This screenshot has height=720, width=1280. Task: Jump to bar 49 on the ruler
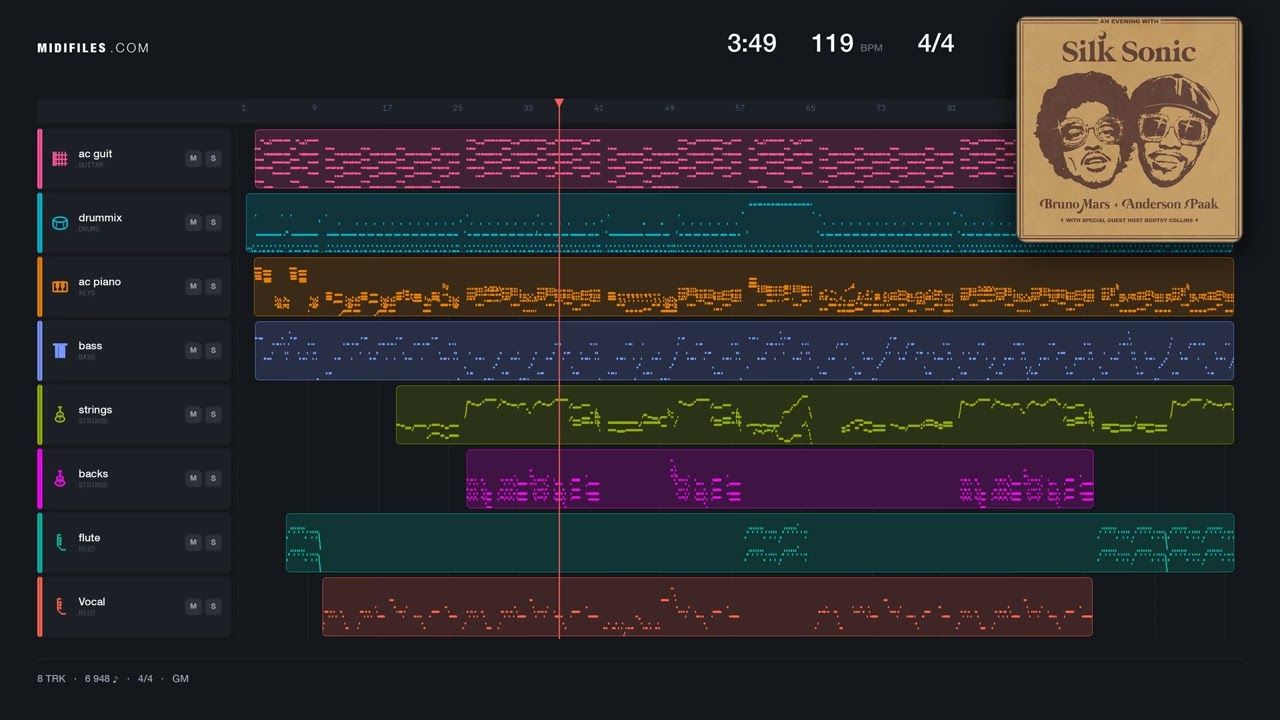pos(669,108)
